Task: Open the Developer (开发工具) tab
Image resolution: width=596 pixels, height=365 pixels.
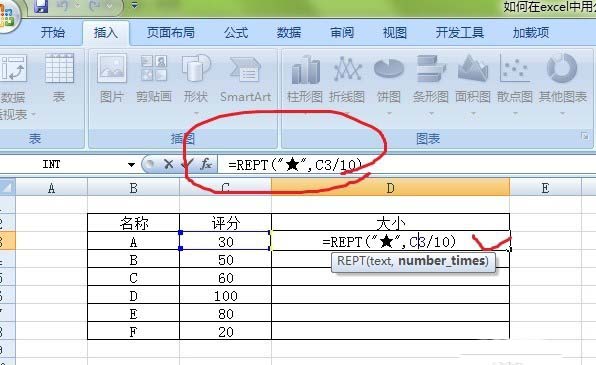Action: coord(460,33)
